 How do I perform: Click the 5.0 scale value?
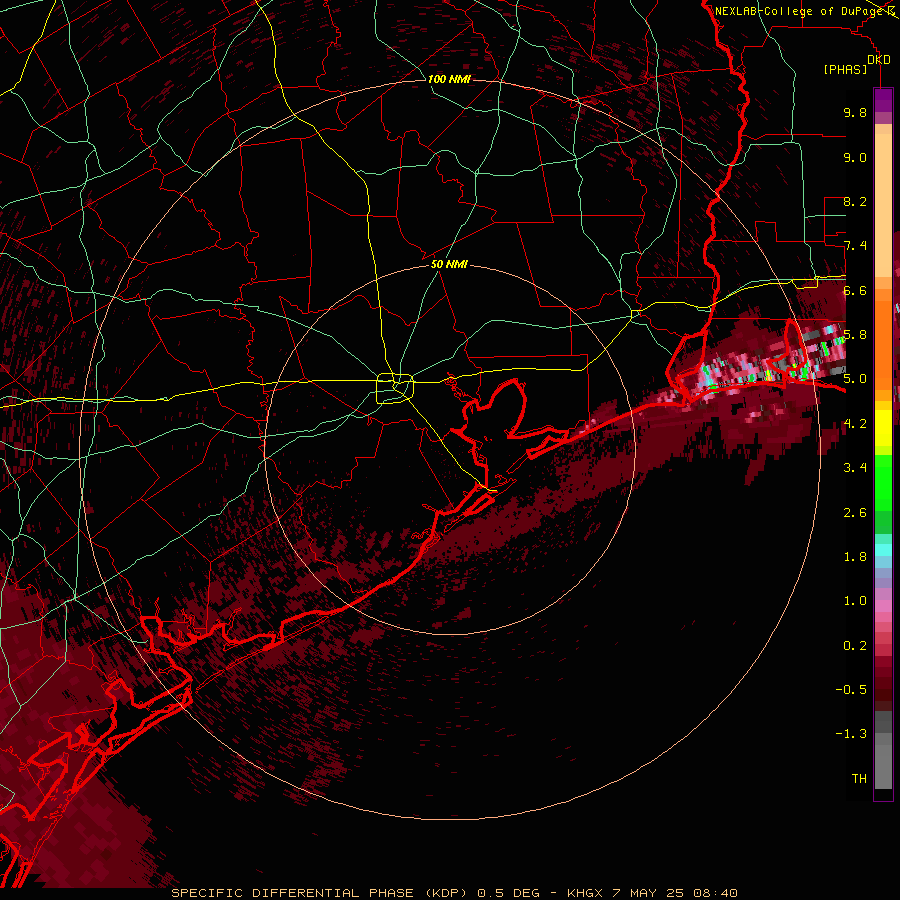(x=855, y=379)
